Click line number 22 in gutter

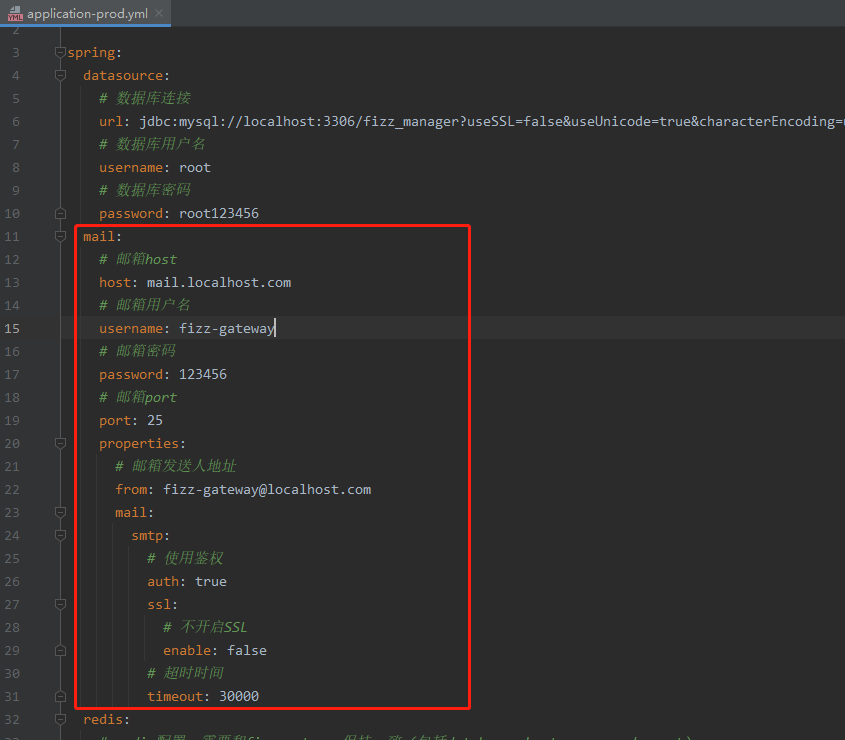point(12,489)
